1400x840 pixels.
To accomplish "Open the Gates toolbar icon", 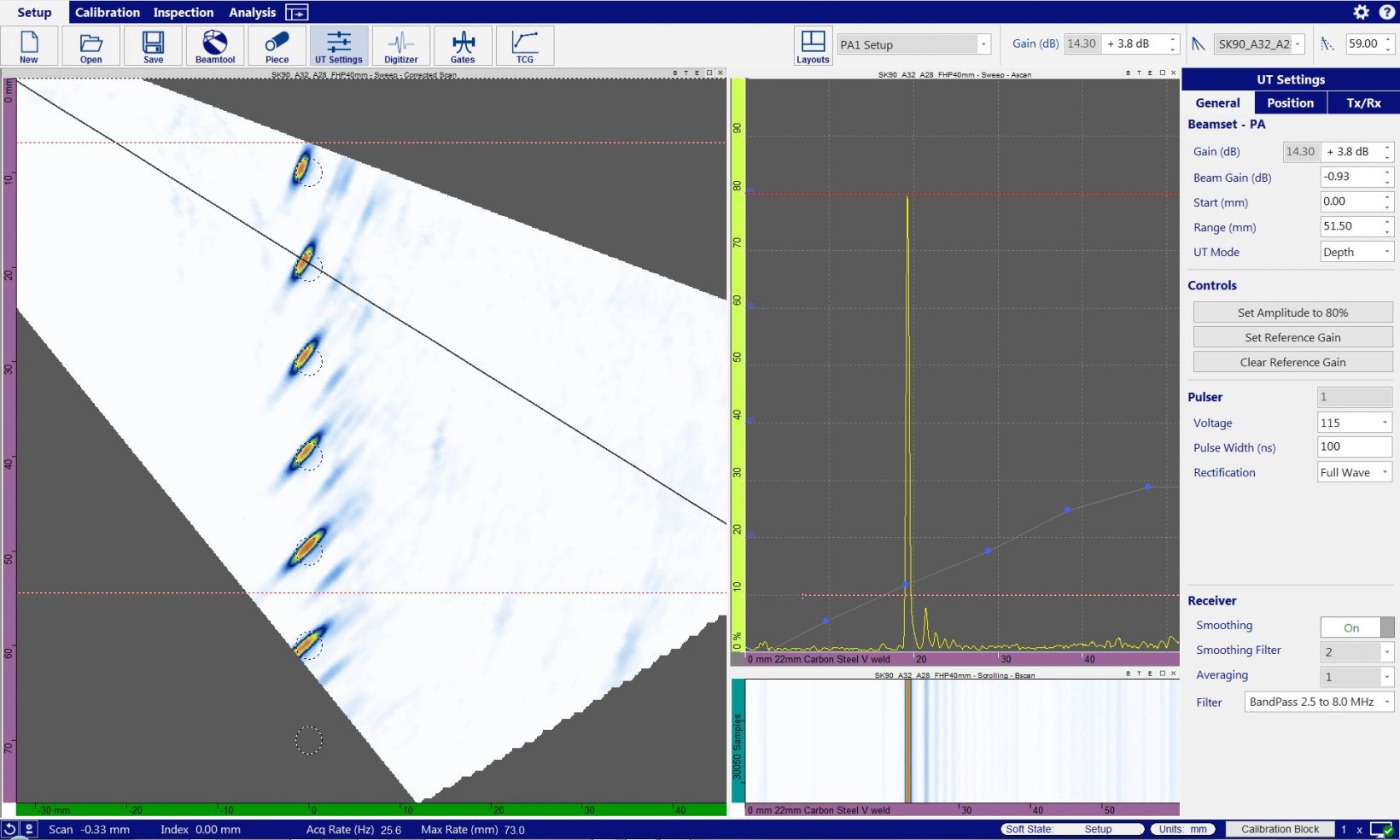I will [463, 46].
